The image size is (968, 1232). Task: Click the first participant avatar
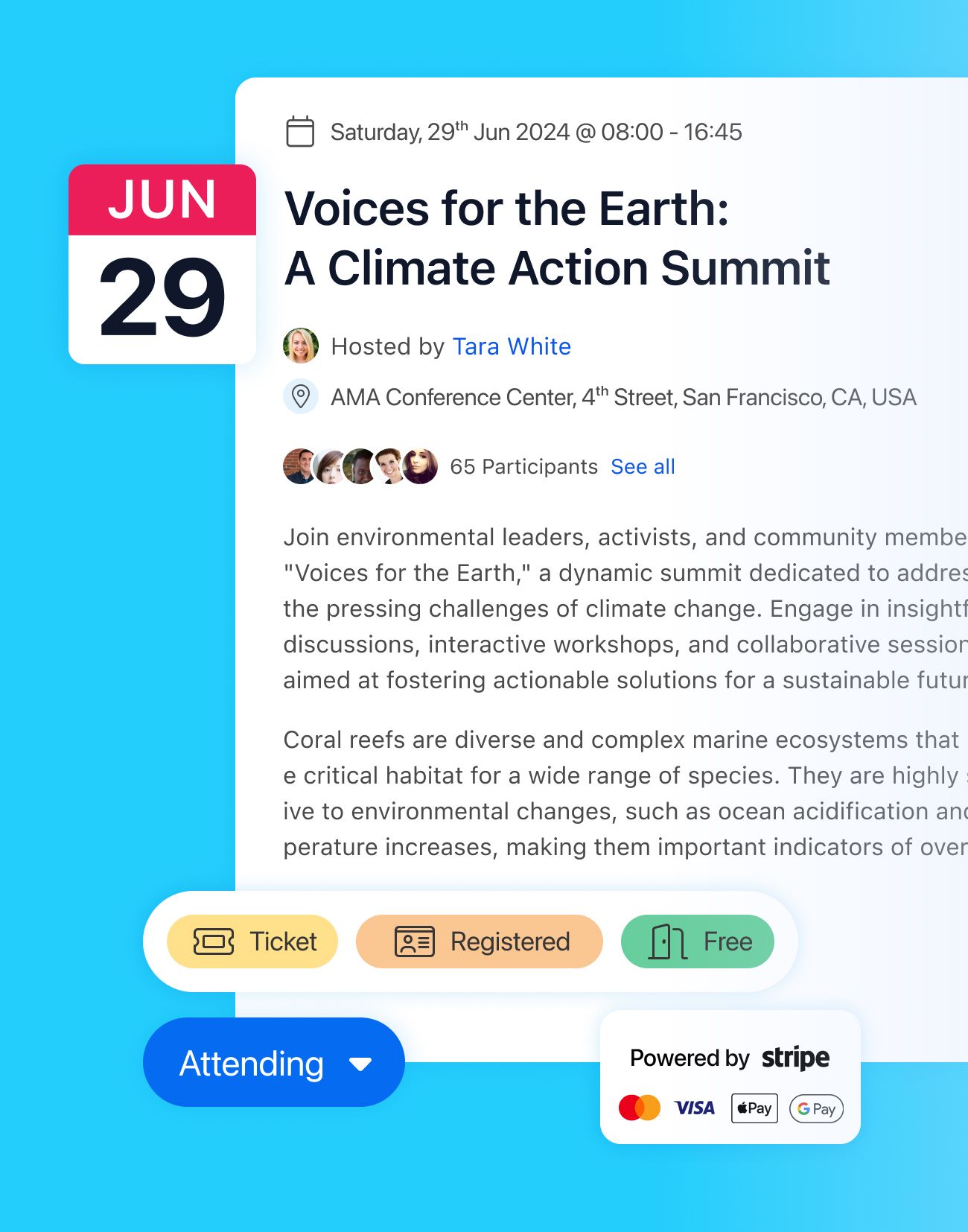tap(299, 466)
